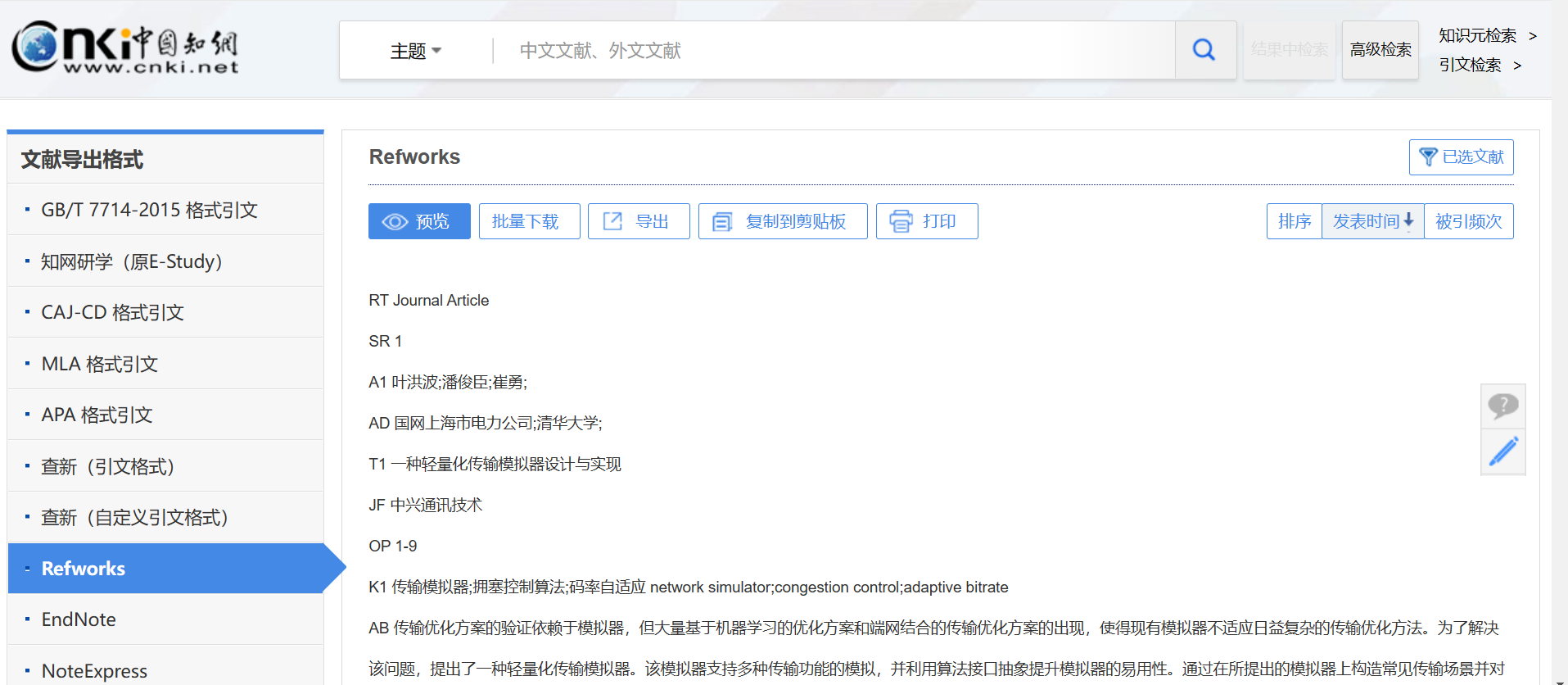Select EndNote export format
Screen dimensions: 1568x685
[165, 619]
